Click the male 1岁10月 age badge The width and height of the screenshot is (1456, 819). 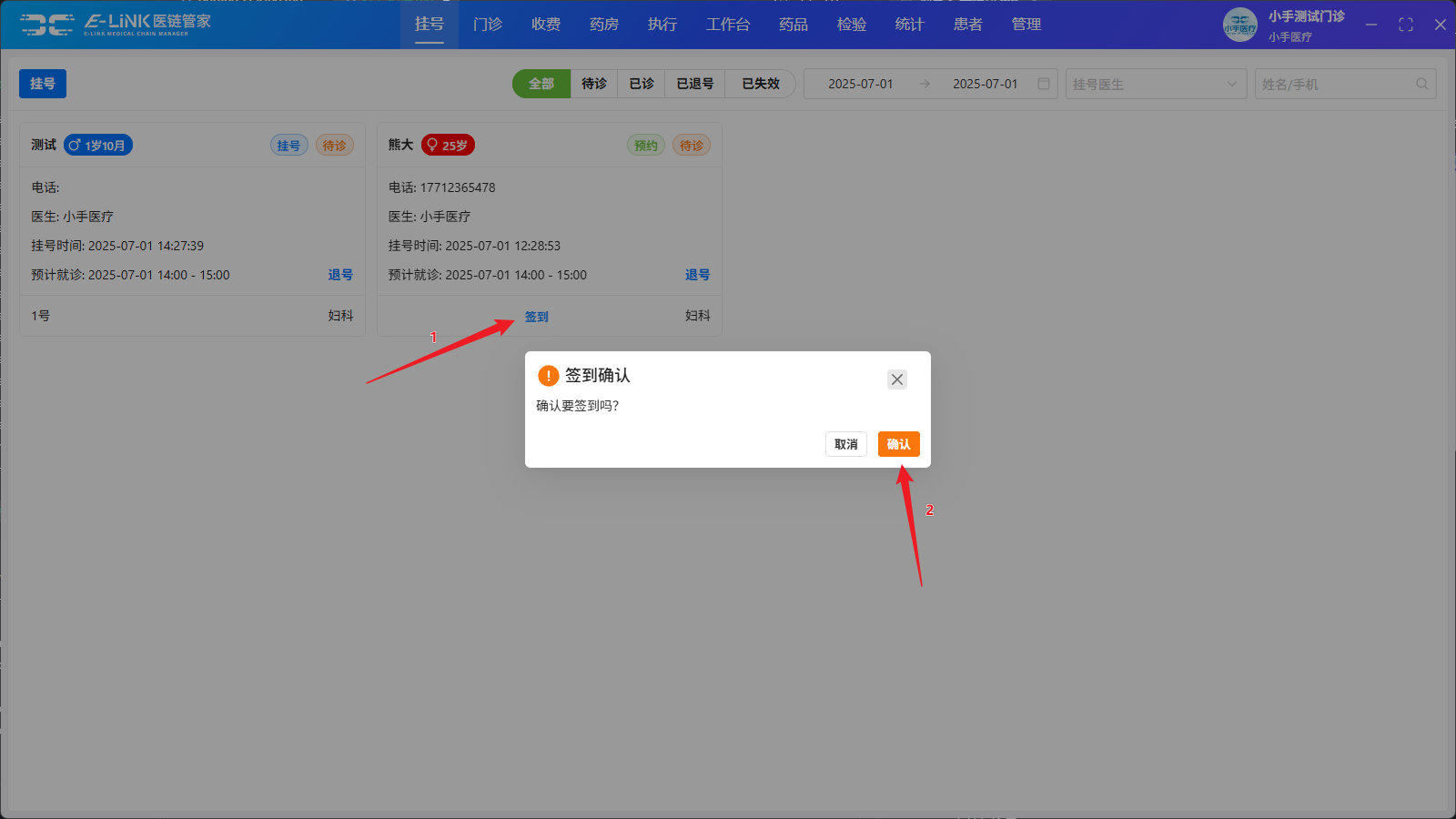[x=98, y=145]
